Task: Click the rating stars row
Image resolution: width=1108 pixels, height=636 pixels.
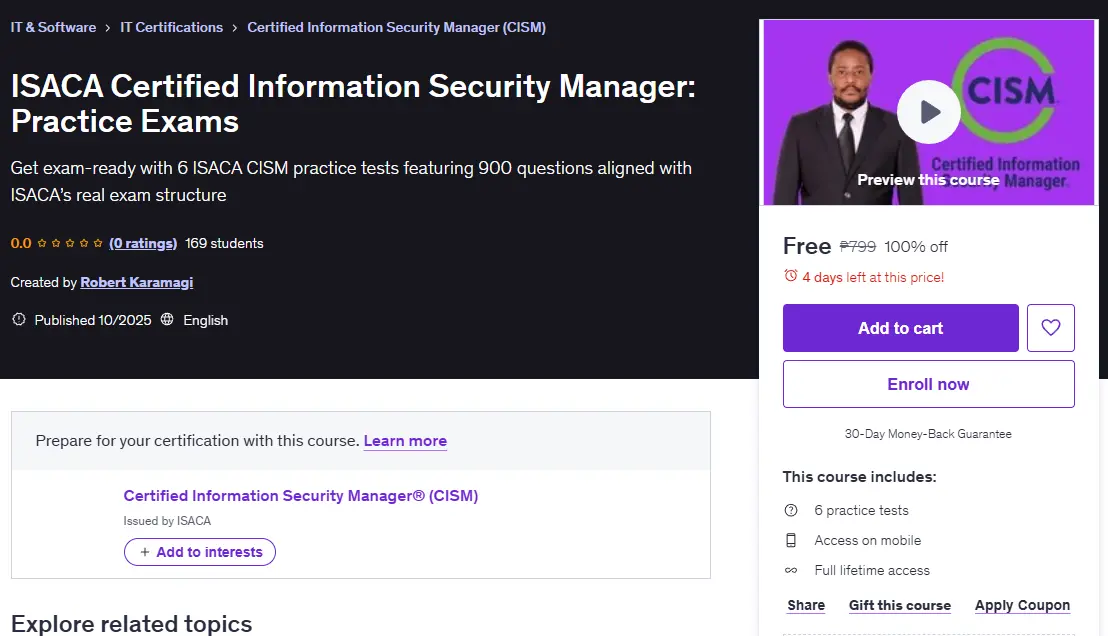Action: coord(69,243)
